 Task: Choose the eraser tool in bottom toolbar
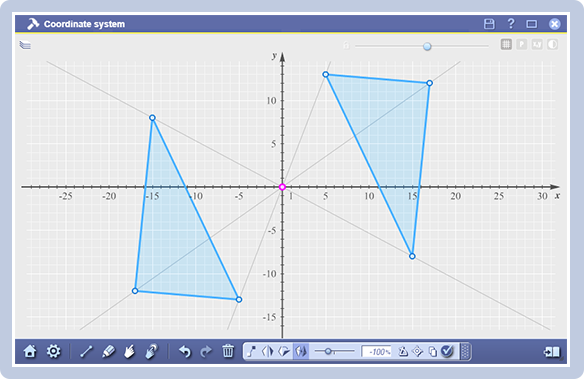click(x=108, y=351)
